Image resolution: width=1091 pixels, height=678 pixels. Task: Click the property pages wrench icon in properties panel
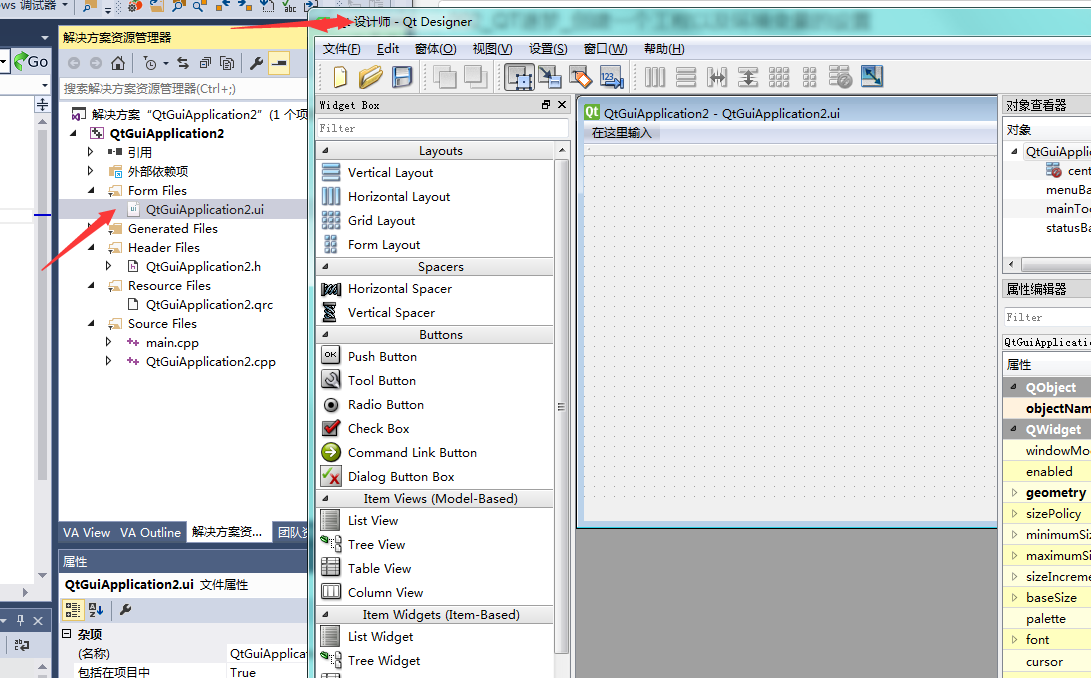click(125, 610)
